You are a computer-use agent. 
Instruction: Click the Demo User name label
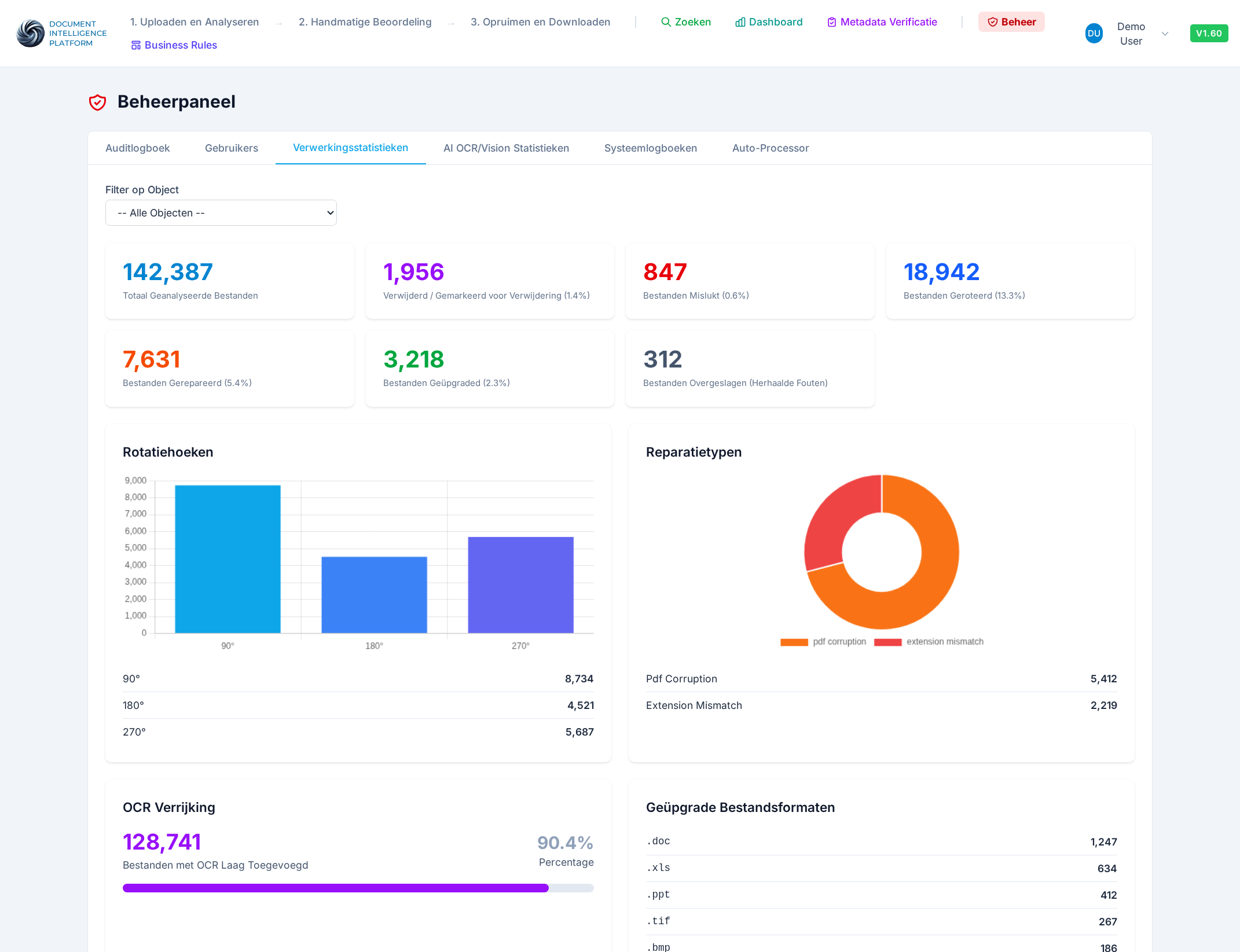pos(1131,34)
